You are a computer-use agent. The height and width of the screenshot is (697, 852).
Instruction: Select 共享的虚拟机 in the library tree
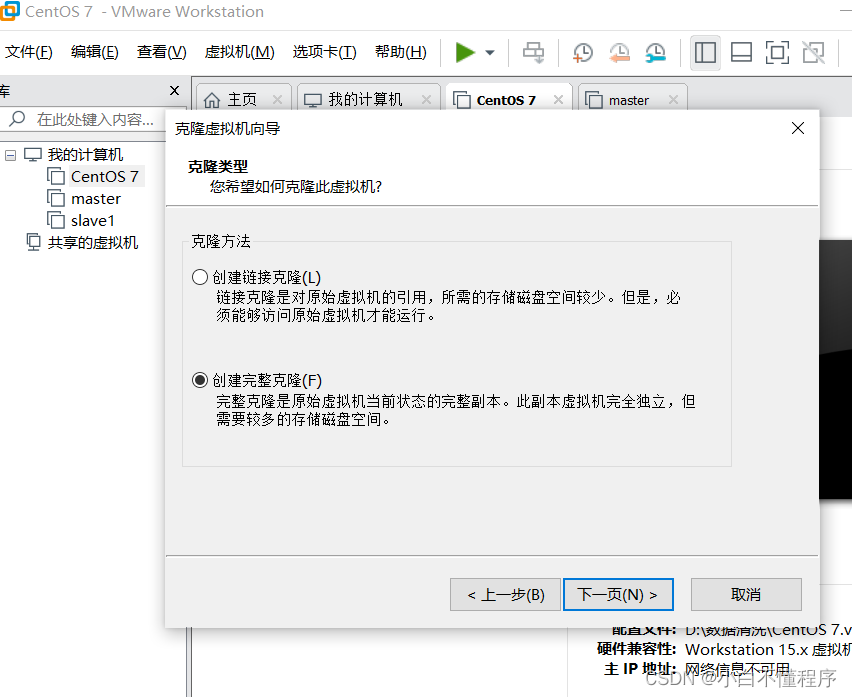[93, 242]
